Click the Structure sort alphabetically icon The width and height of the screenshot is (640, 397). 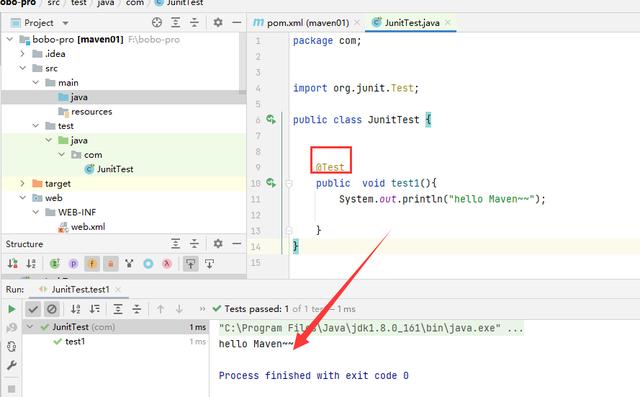coord(31,264)
